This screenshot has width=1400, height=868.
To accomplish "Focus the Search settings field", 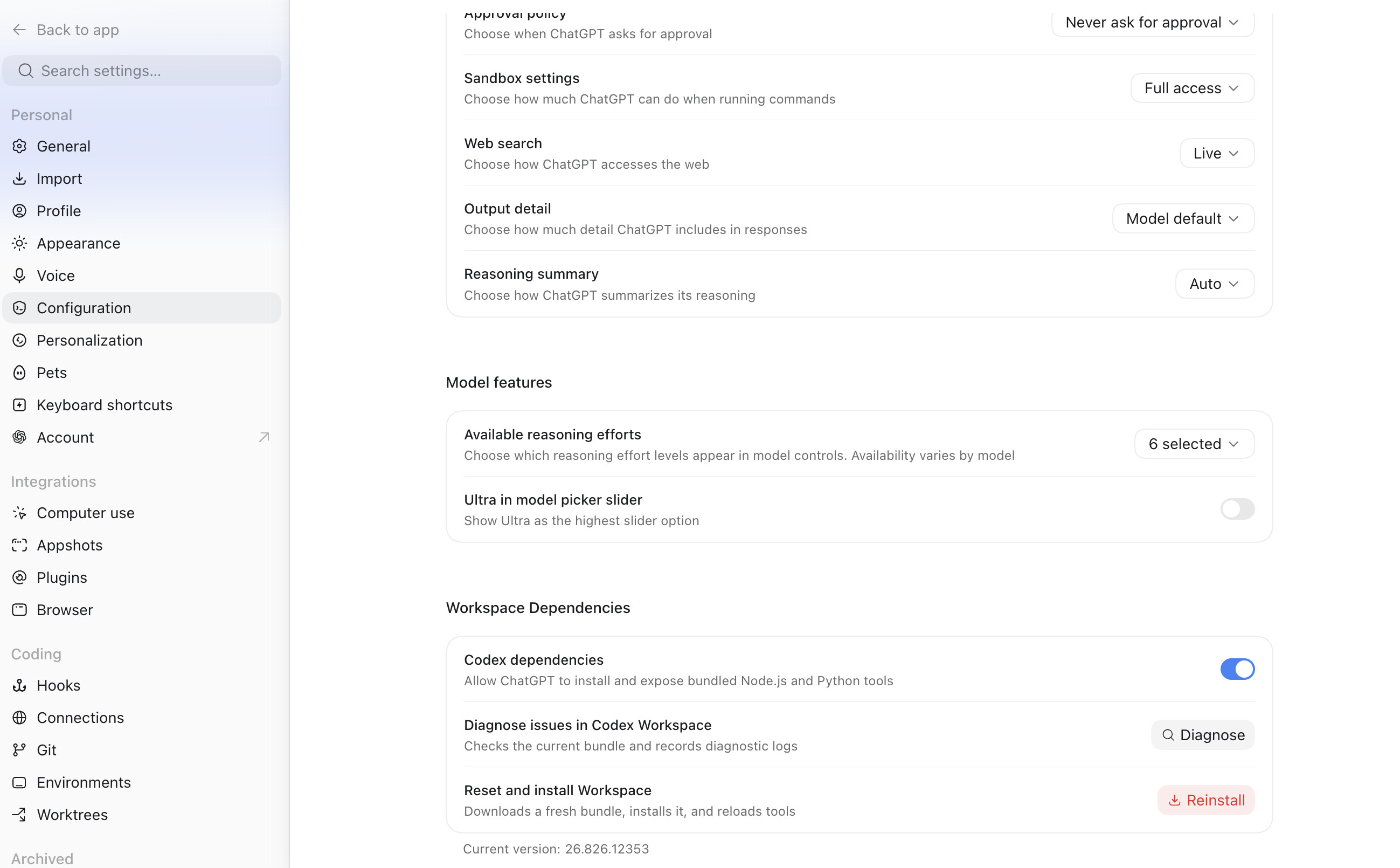I will tap(142, 71).
